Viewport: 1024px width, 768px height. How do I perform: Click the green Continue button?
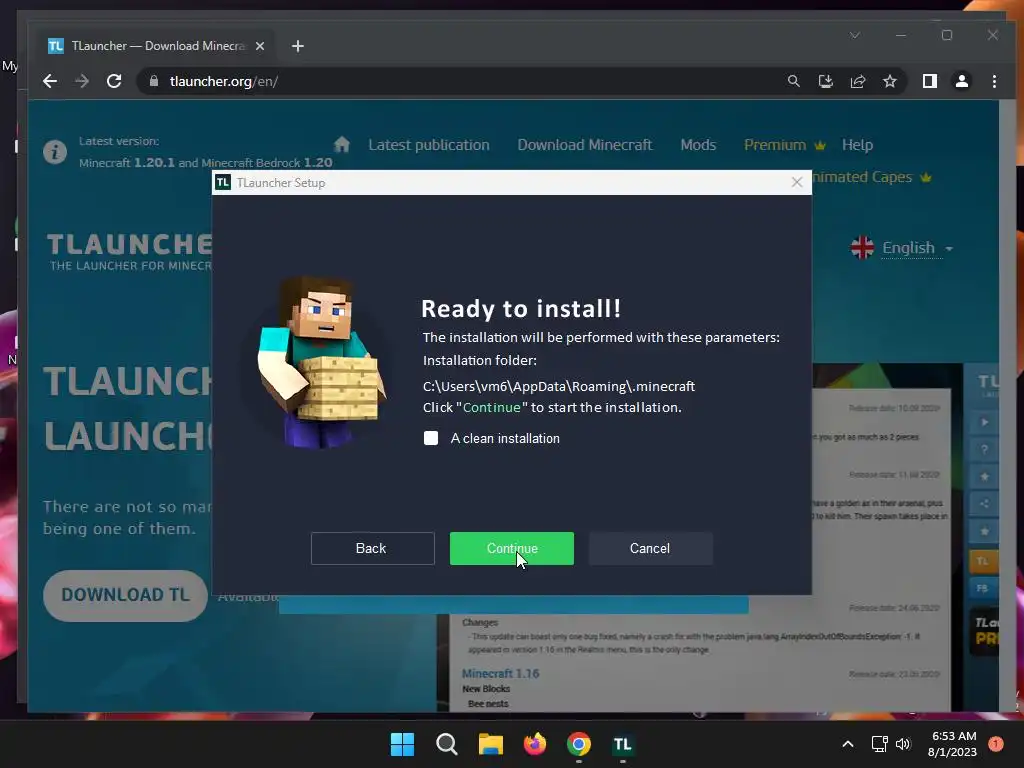pyautogui.click(x=511, y=549)
